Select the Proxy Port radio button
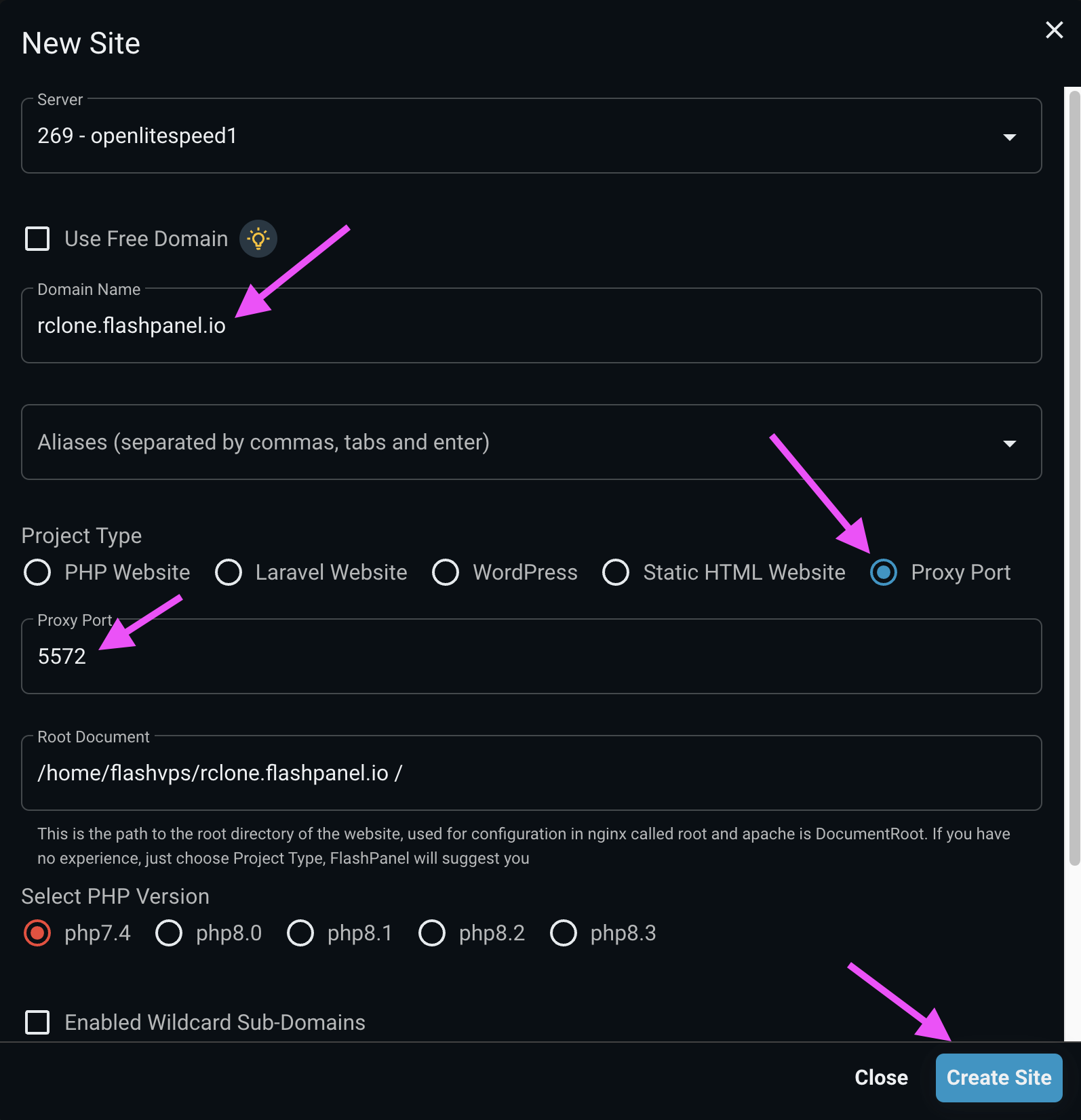 click(x=884, y=572)
